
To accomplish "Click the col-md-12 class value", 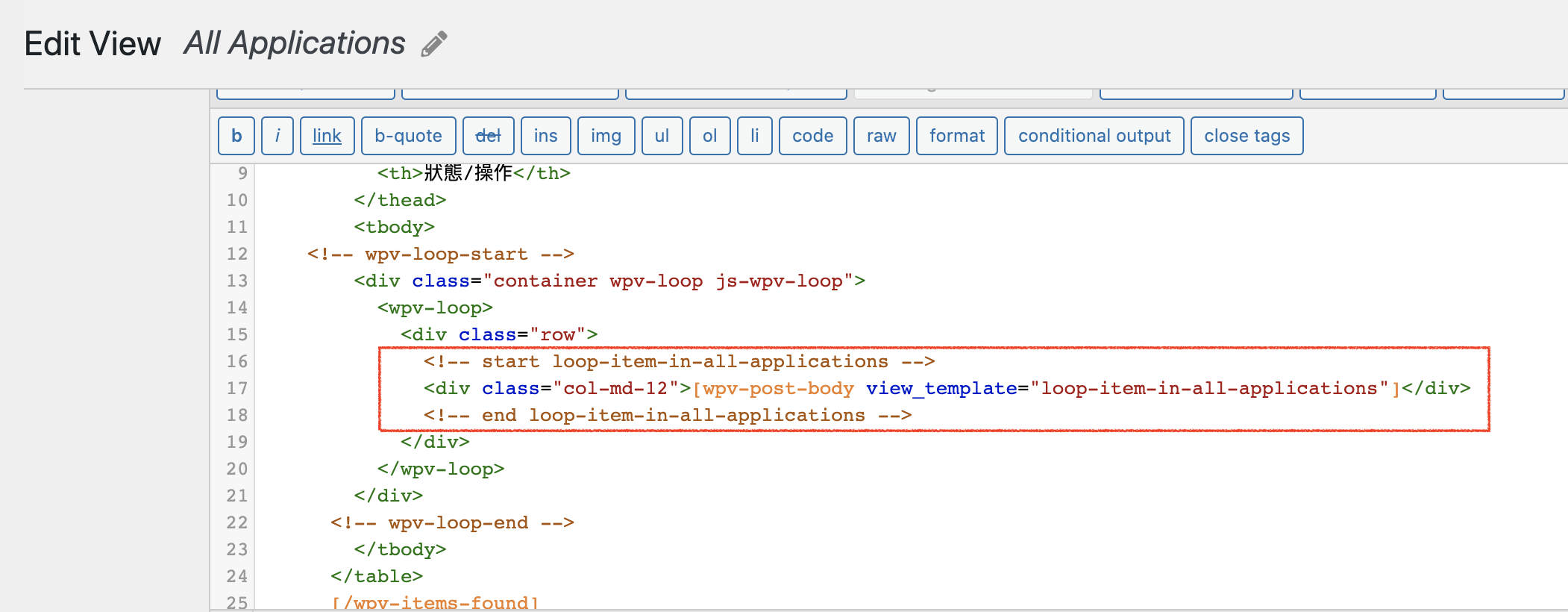I will coord(615,389).
